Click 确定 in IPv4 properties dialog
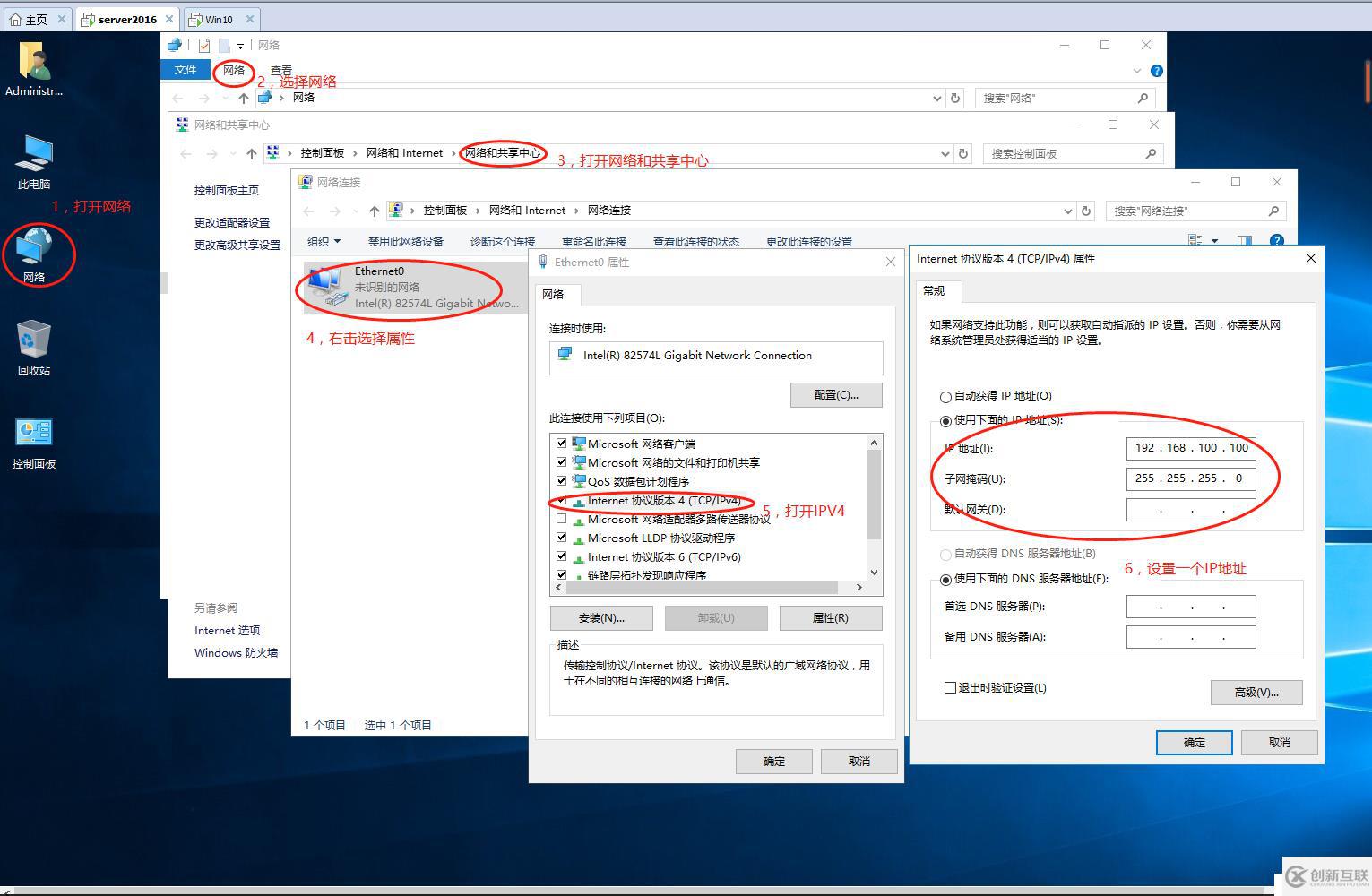This screenshot has height=896, width=1372. [x=1195, y=743]
